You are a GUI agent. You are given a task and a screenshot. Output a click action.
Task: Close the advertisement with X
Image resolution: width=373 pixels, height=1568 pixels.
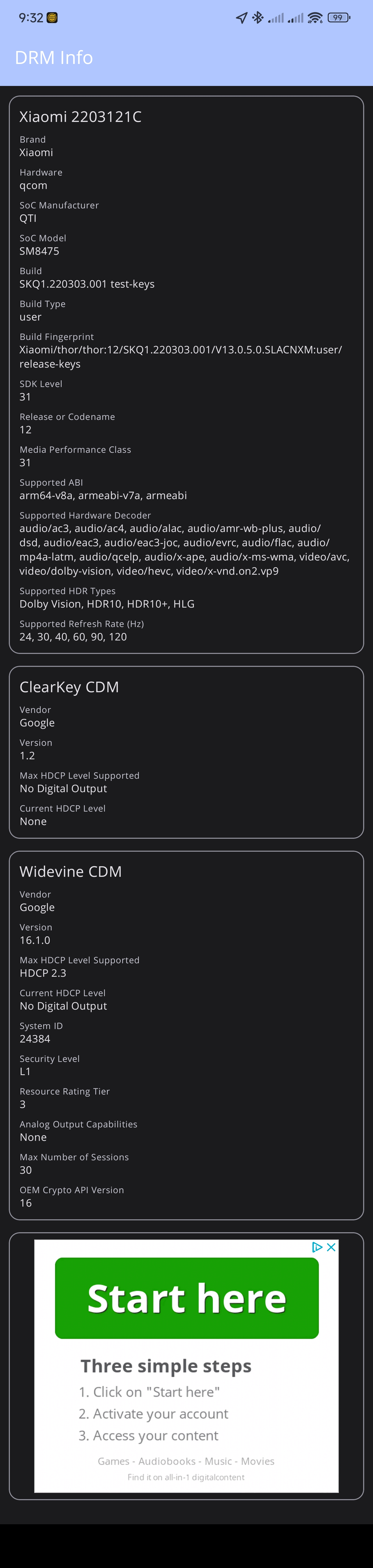pyautogui.click(x=331, y=1247)
